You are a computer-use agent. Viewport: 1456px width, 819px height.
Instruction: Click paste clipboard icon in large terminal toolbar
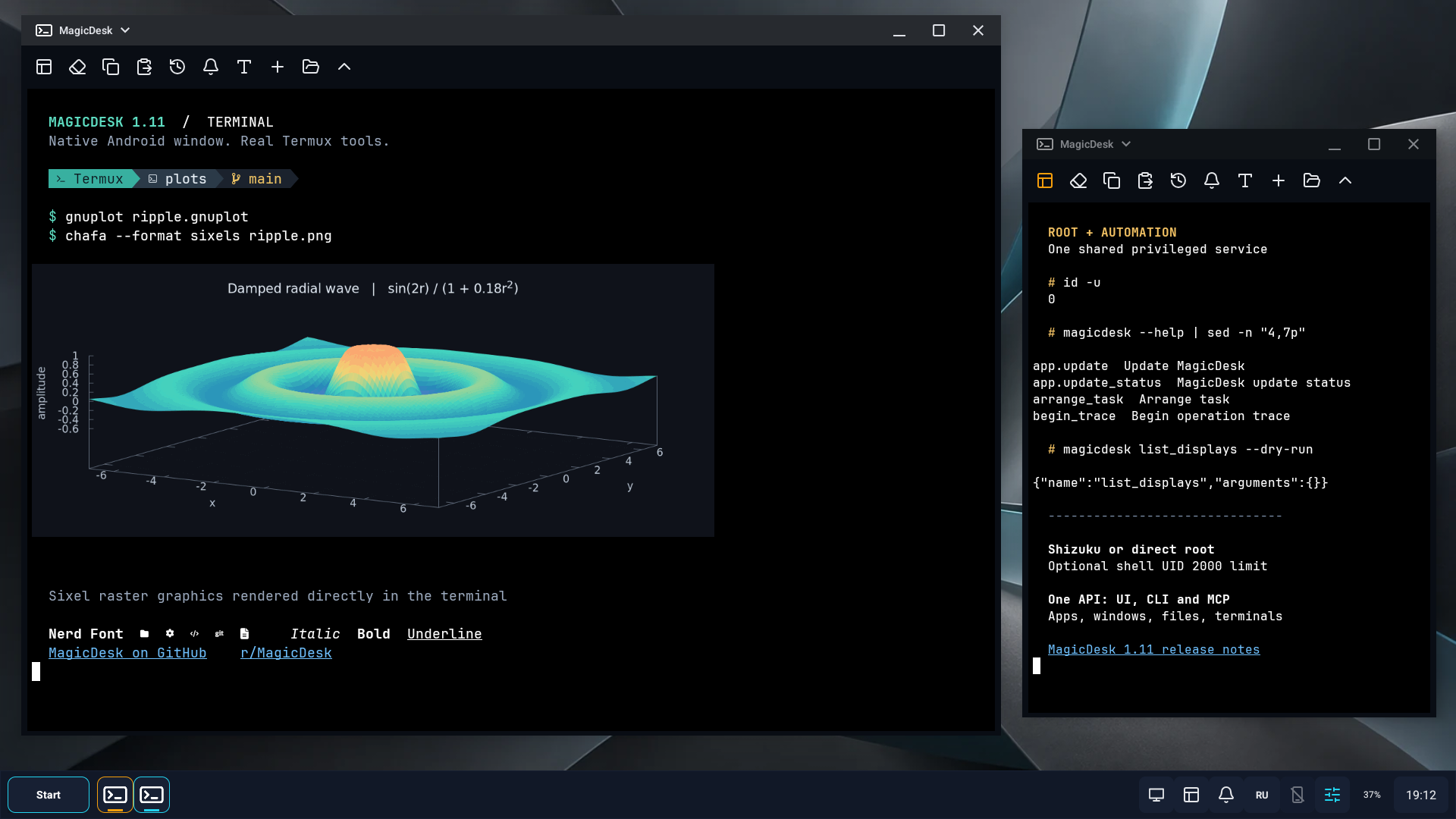[144, 67]
